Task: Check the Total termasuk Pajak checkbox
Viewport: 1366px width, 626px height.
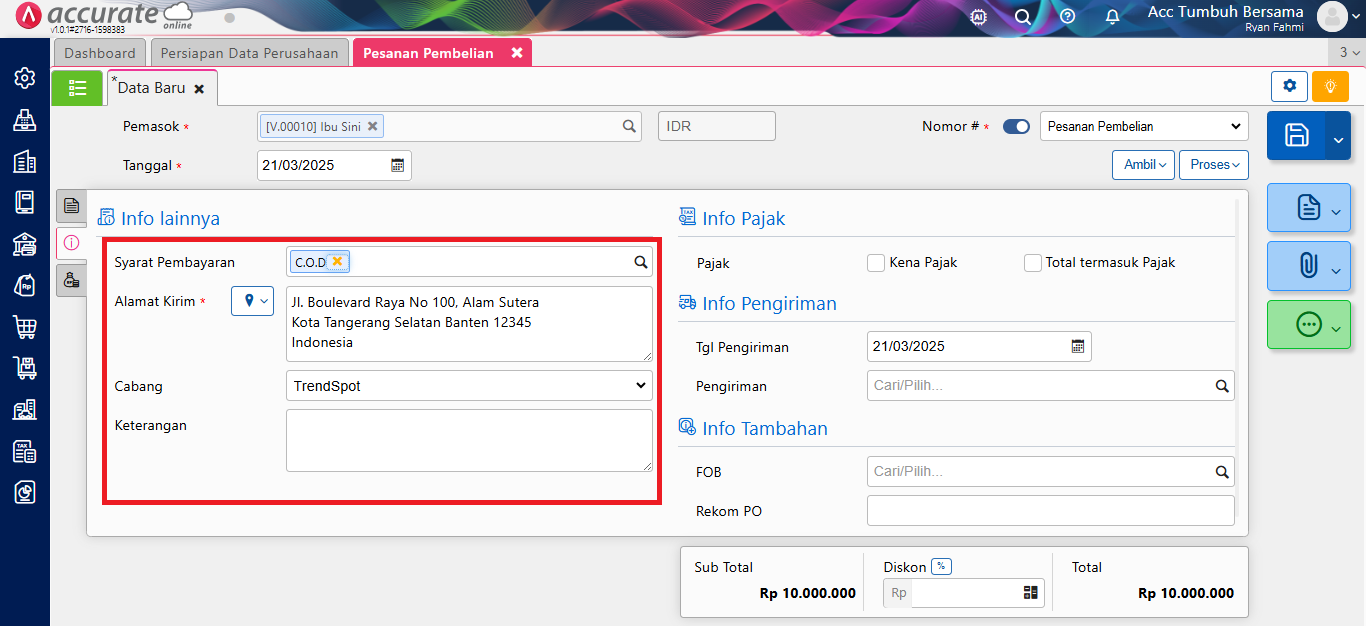Action: (x=1033, y=263)
